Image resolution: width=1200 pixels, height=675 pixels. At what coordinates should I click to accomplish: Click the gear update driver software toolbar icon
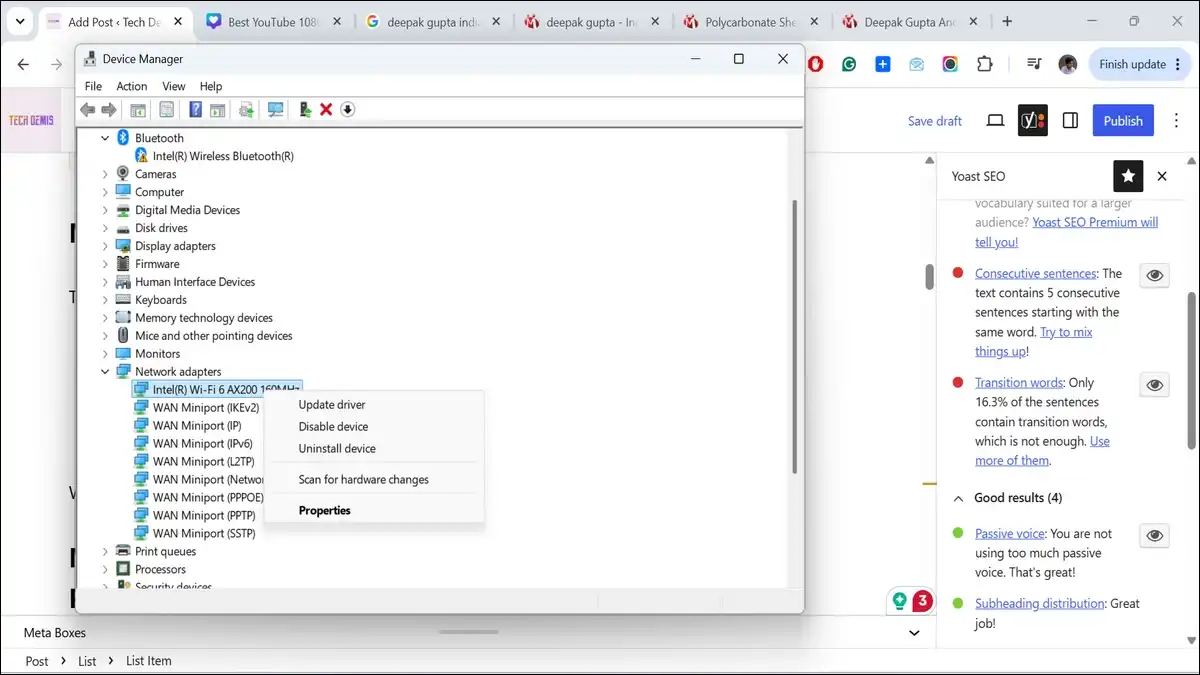(x=245, y=110)
